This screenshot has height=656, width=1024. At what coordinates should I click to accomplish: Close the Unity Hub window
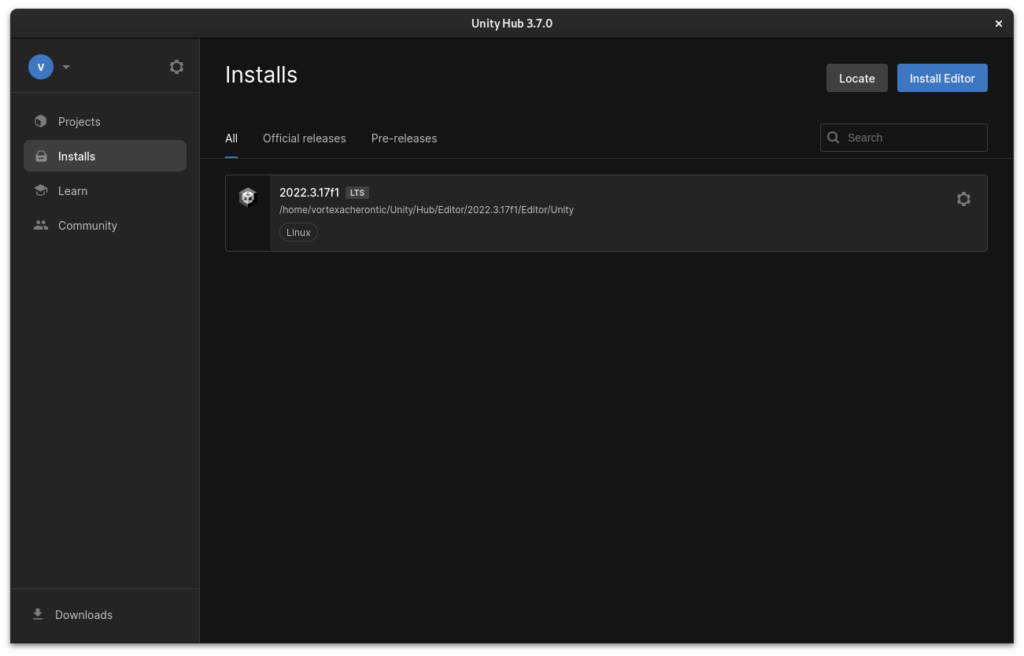click(998, 24)
